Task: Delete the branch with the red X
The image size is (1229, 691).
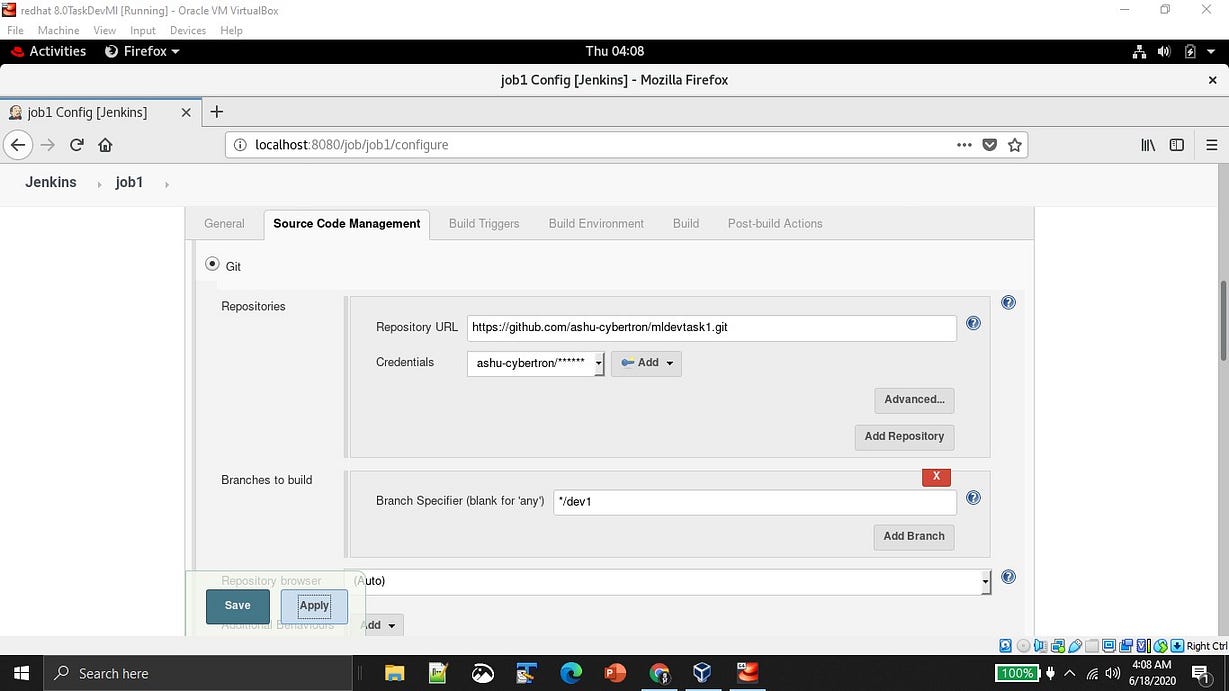Action: [936, 477]
